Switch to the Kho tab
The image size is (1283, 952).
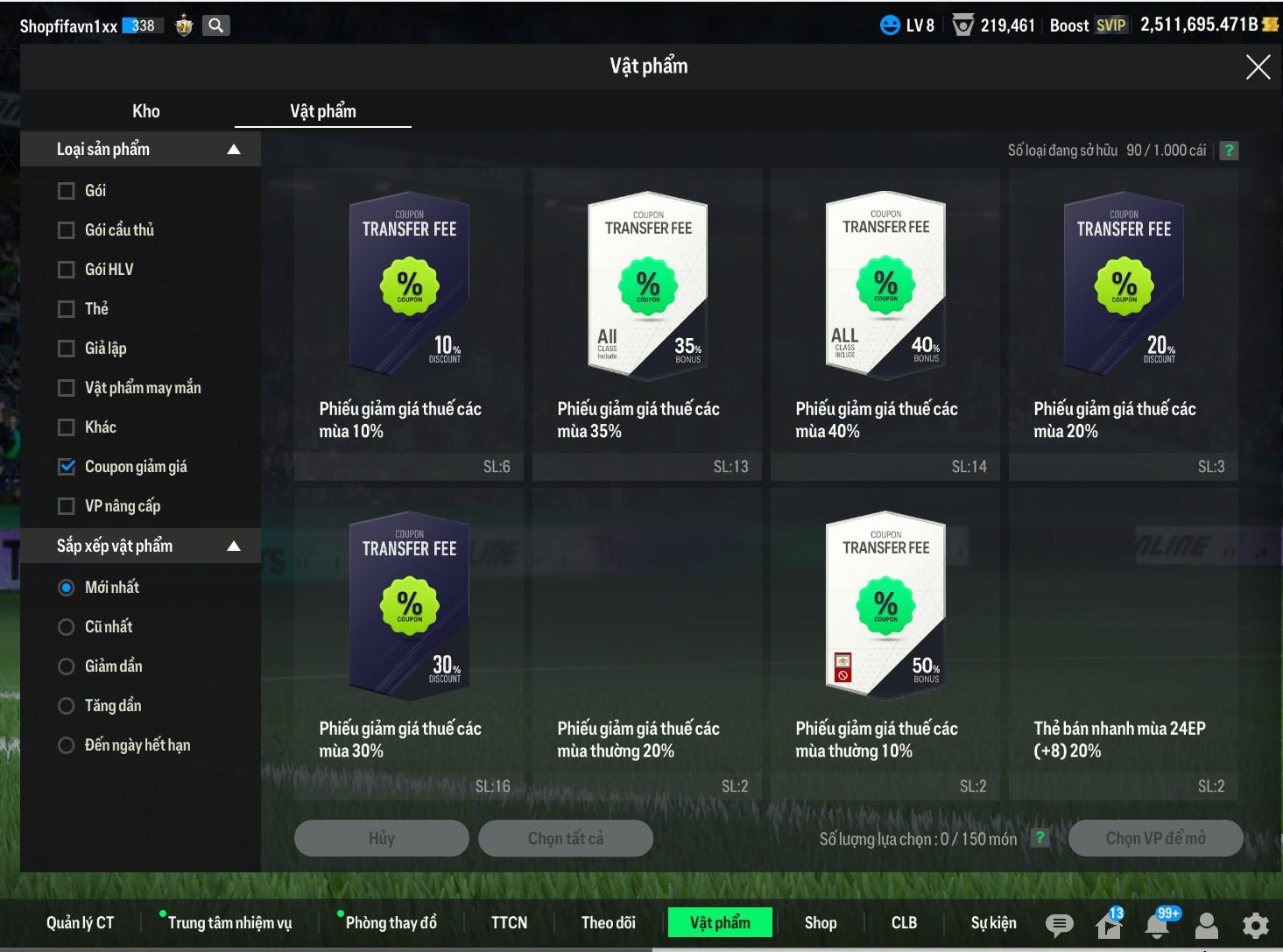(146, 111)
